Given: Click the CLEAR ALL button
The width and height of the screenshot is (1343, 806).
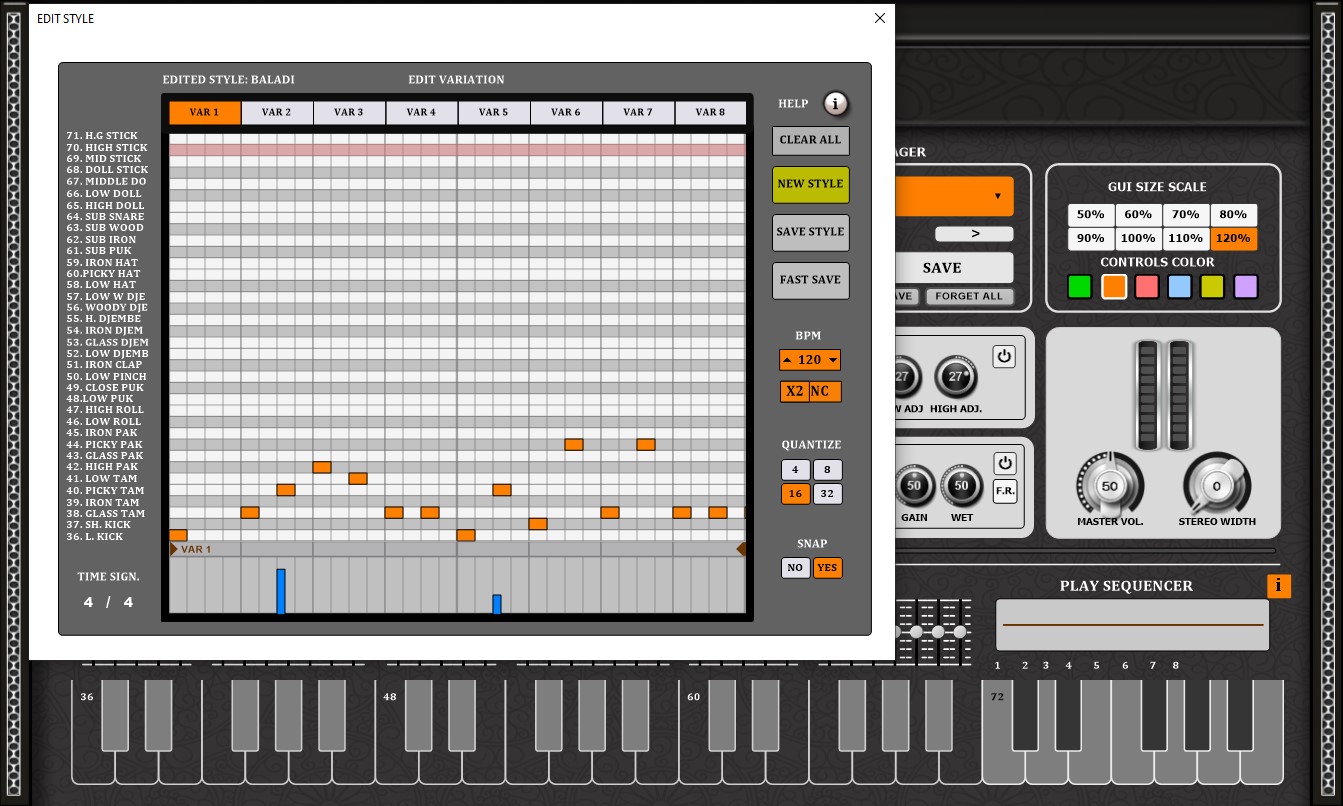Looking at the screenshot, I should [x=810, y=140].
